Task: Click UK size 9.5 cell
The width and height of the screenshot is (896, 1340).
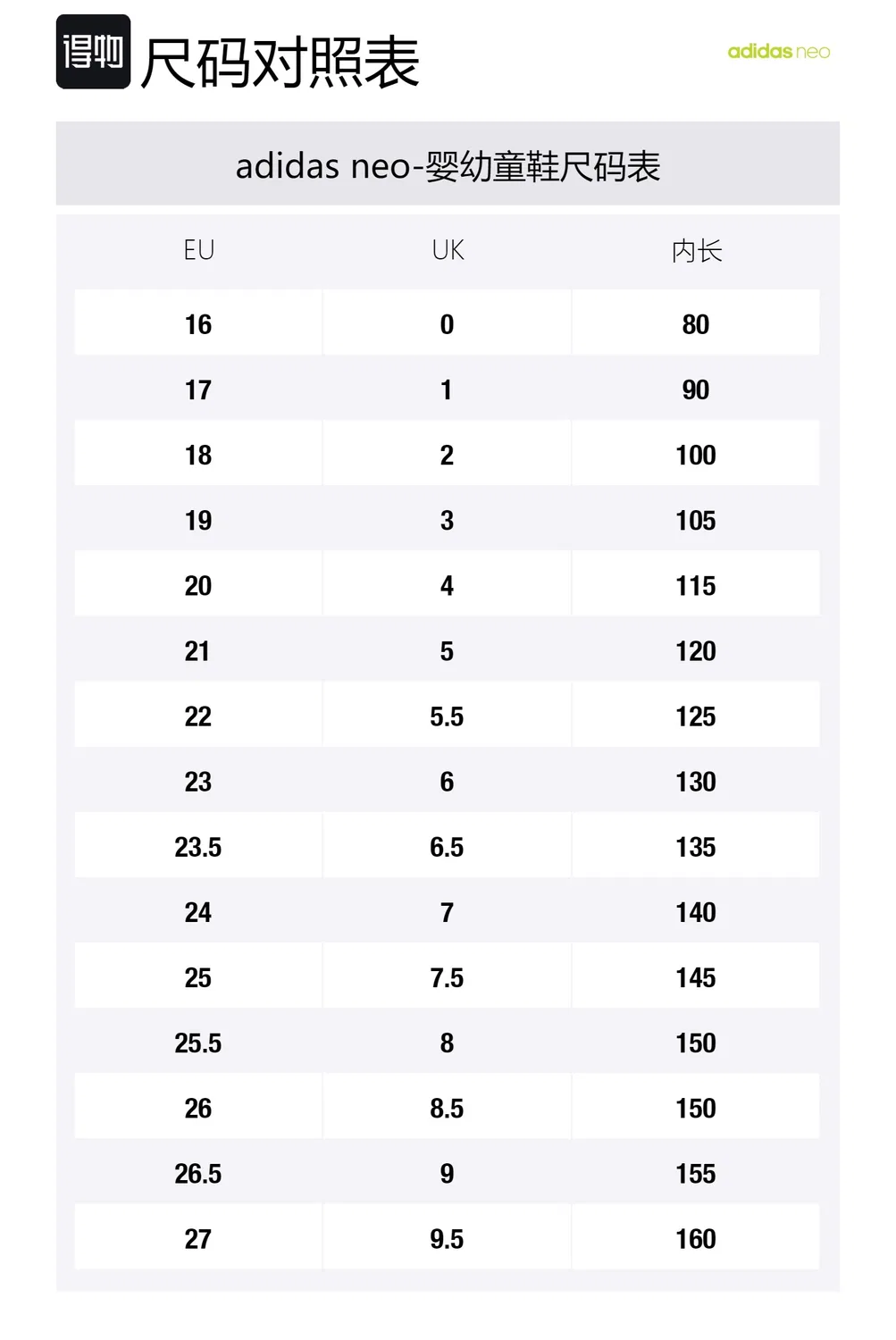Action: (447, 1238)
